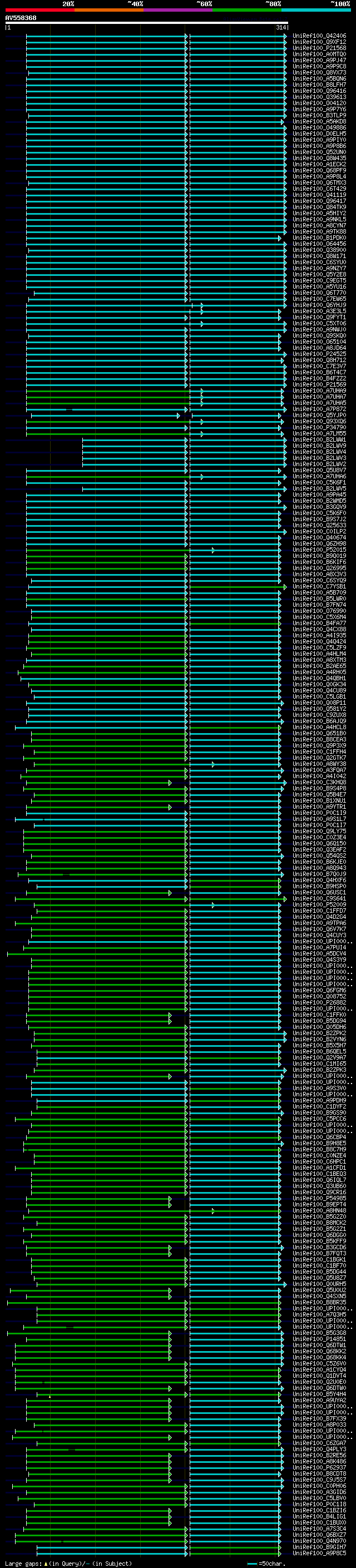Click the UniRef100_B5Y4H4 entry
356x1568 pixels.
[319, 1394]
